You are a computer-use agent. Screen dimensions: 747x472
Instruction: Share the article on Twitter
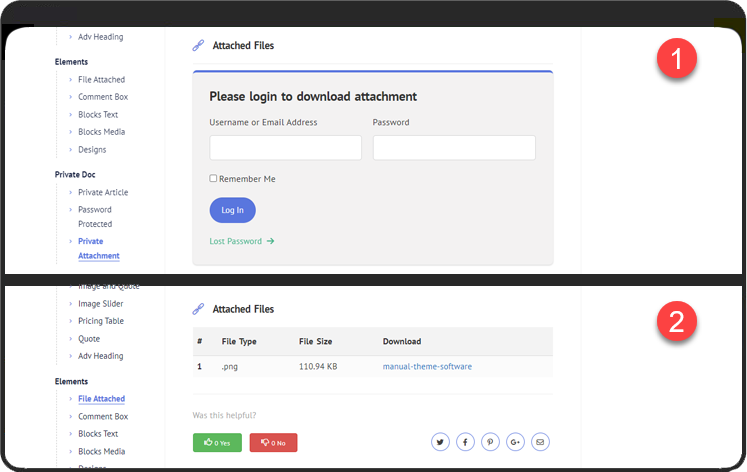click(x=441, y=442)
